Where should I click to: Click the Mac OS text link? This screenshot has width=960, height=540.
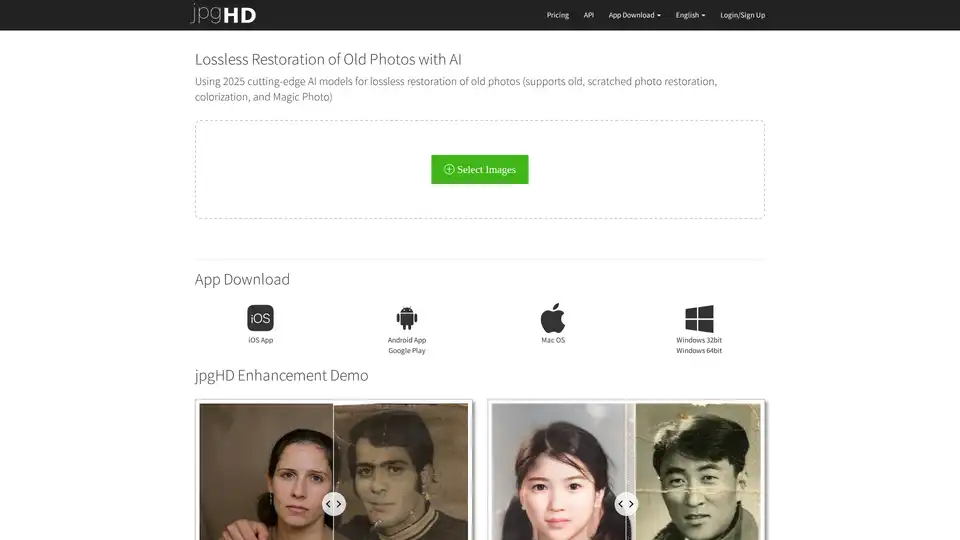[x=553, y=340]
